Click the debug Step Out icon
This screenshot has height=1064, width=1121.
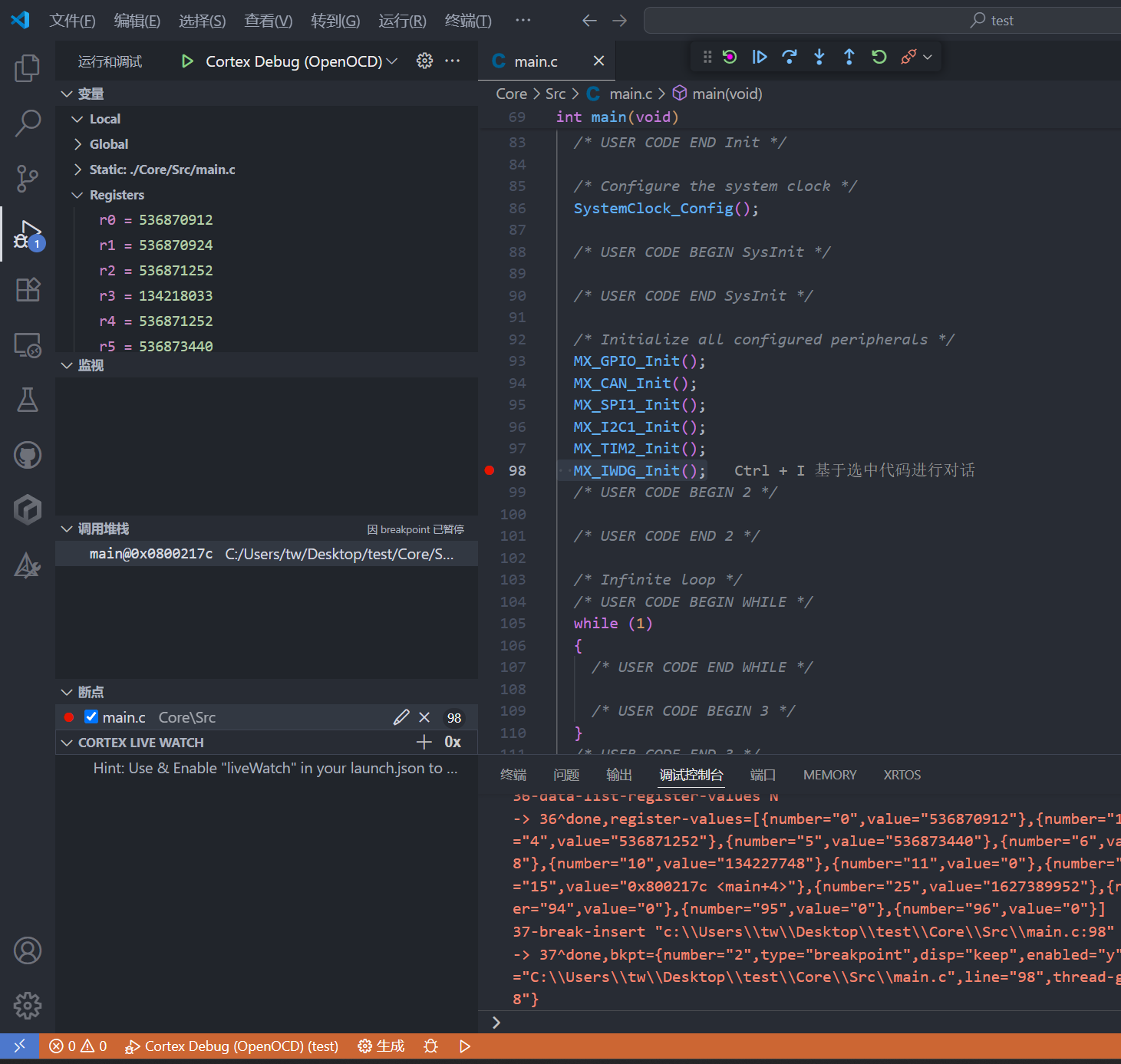pyautogui.click(x=849, y=57)
